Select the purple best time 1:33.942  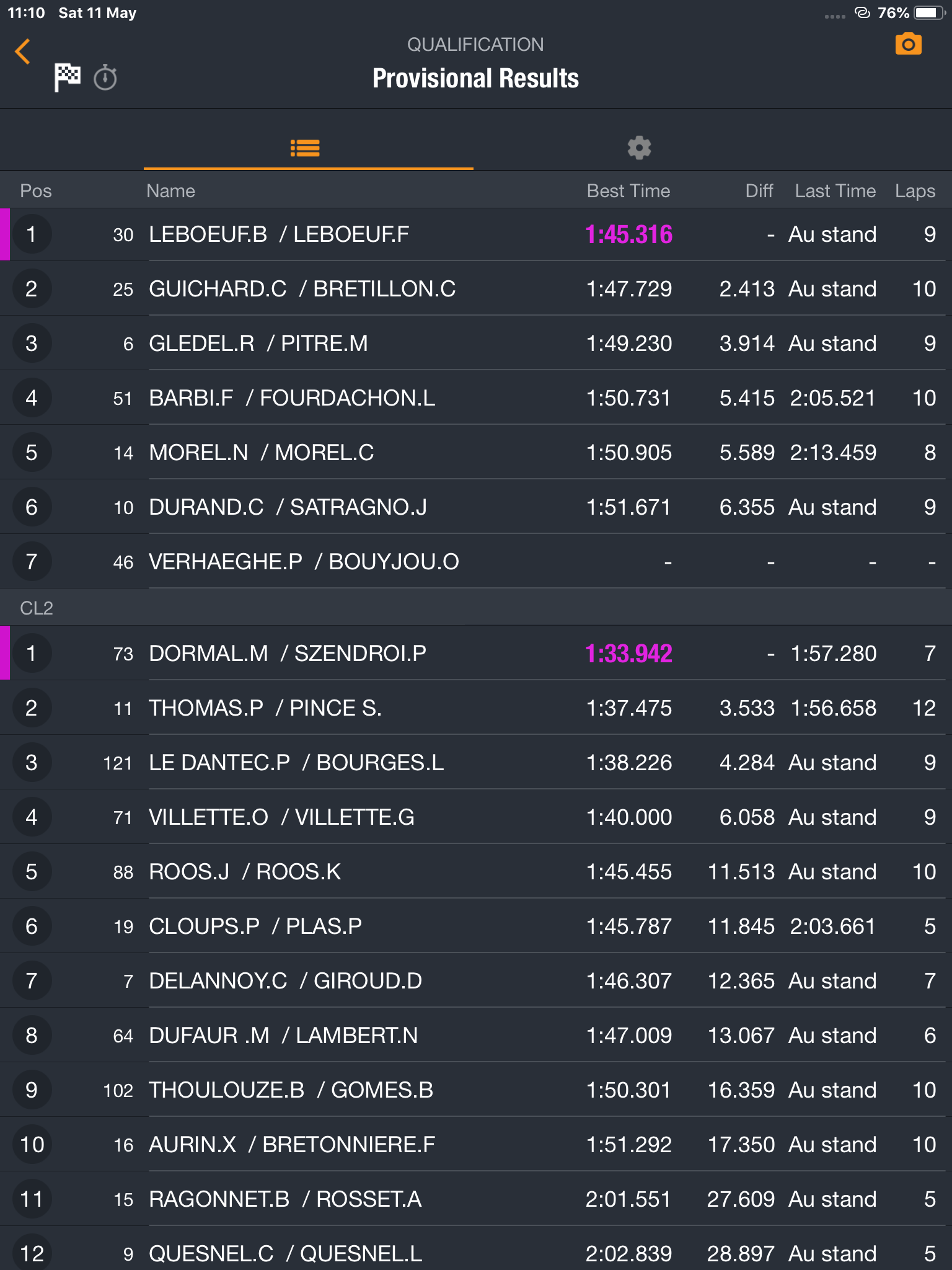click(x=628, y=654)
